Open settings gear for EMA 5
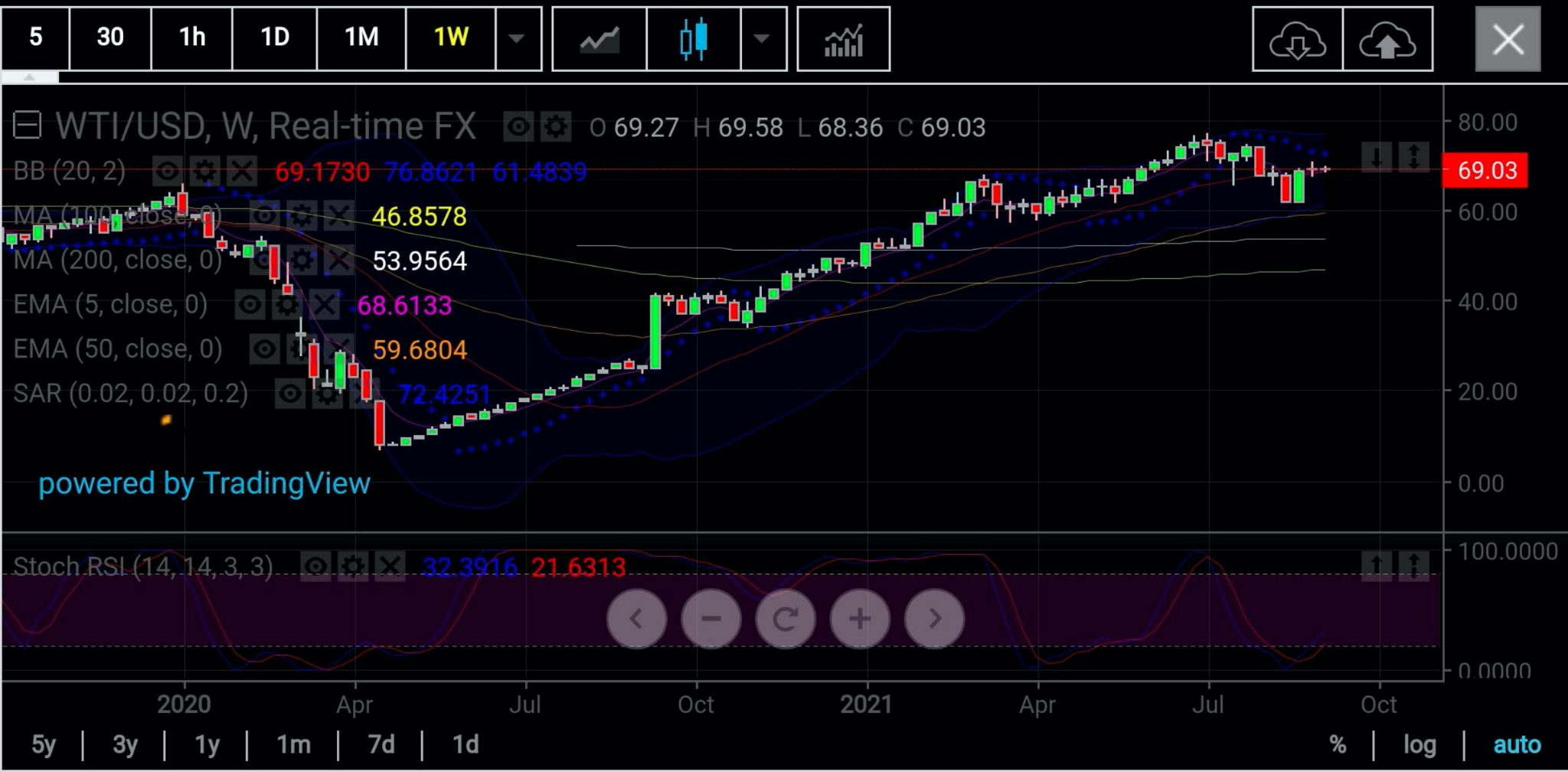The image size is (1568, 772). pos(287,306)
